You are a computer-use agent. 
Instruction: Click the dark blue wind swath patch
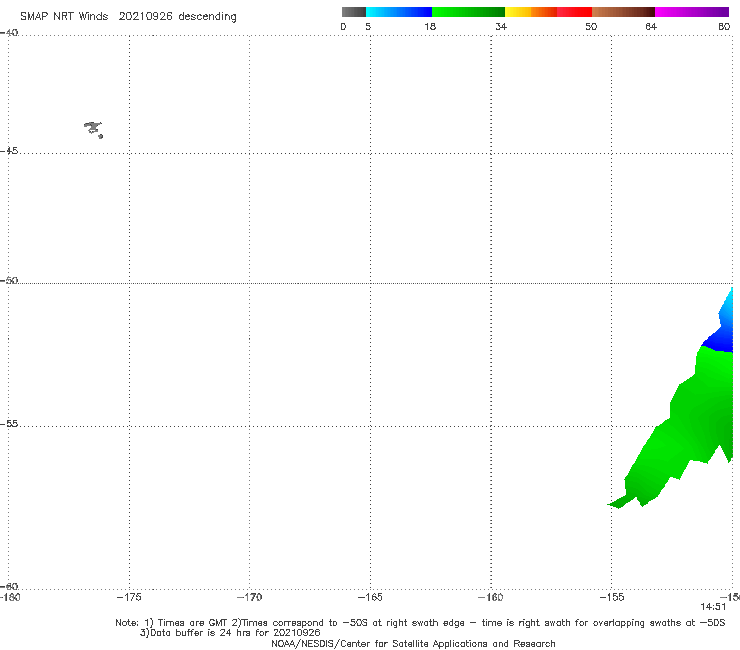coord(720,339)
